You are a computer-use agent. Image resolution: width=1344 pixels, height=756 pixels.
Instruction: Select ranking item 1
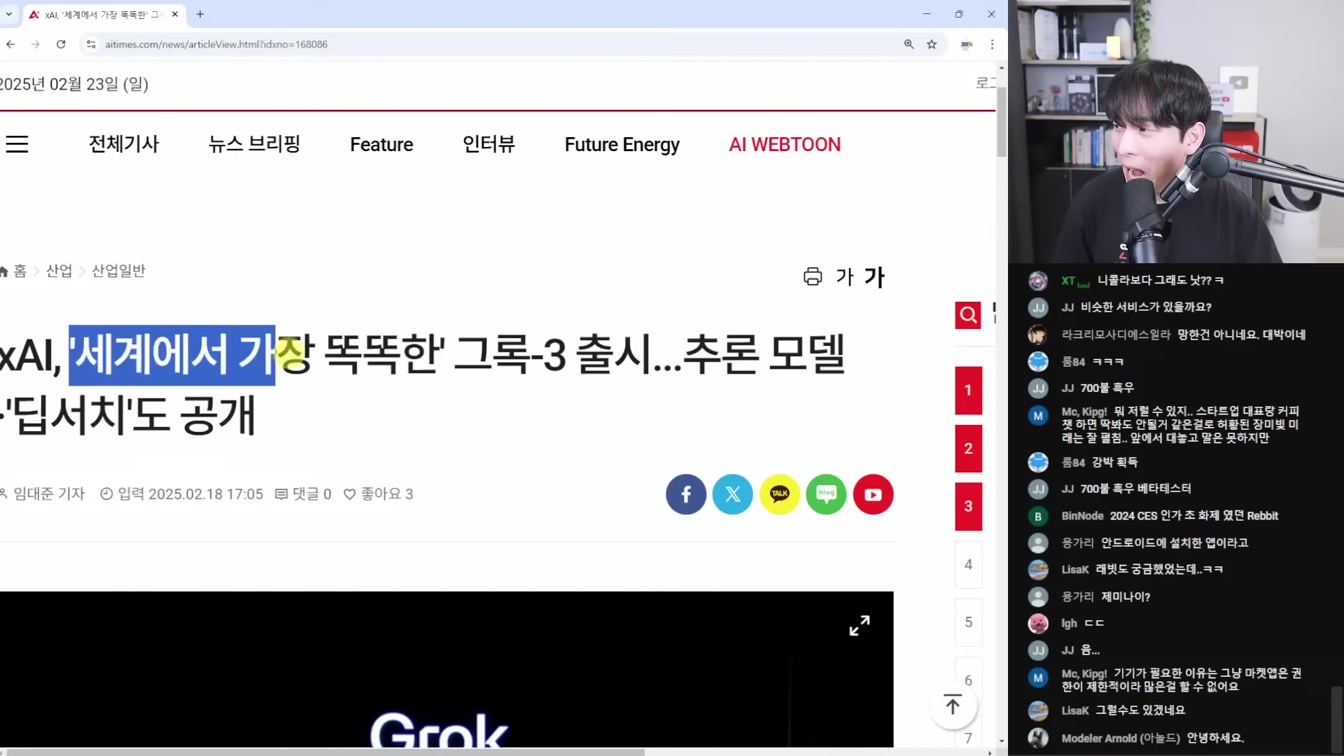coord(968,390)
